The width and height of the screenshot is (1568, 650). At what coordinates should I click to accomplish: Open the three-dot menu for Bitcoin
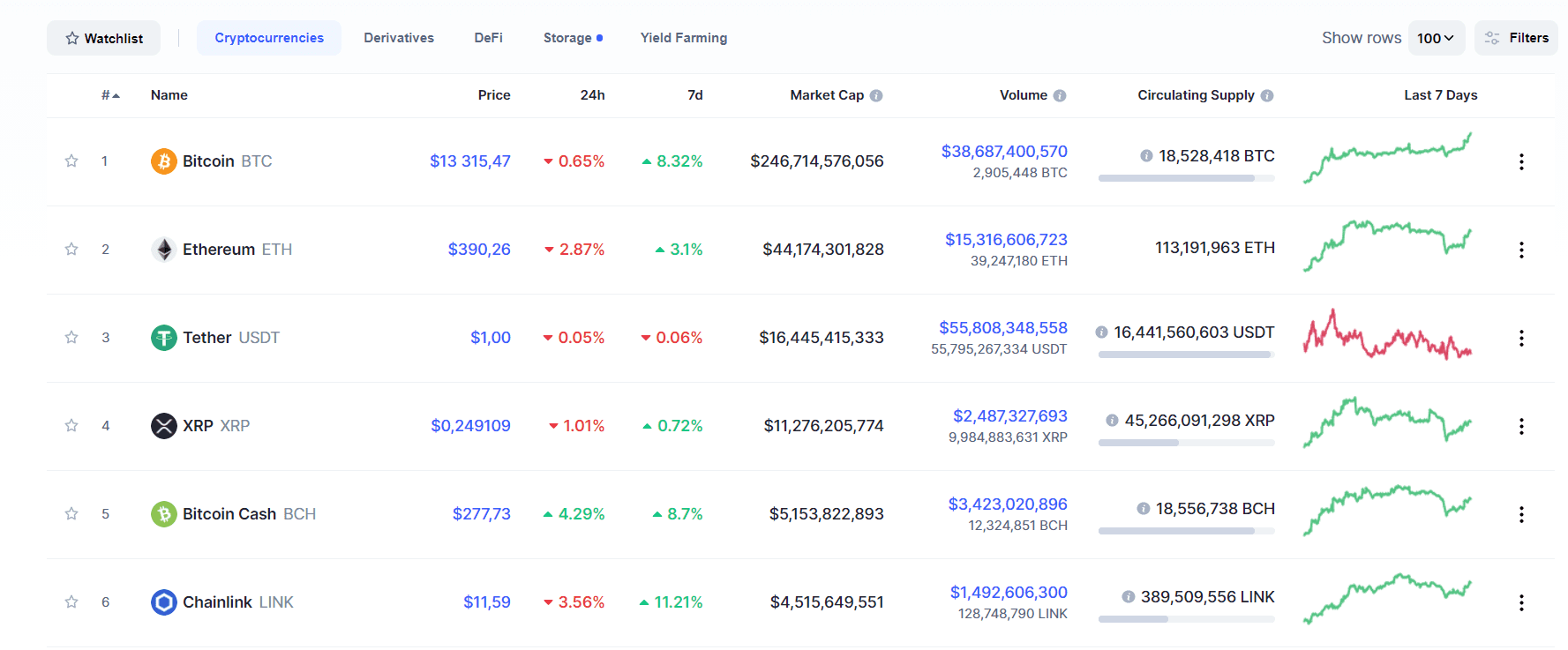tap(1521, 161)
